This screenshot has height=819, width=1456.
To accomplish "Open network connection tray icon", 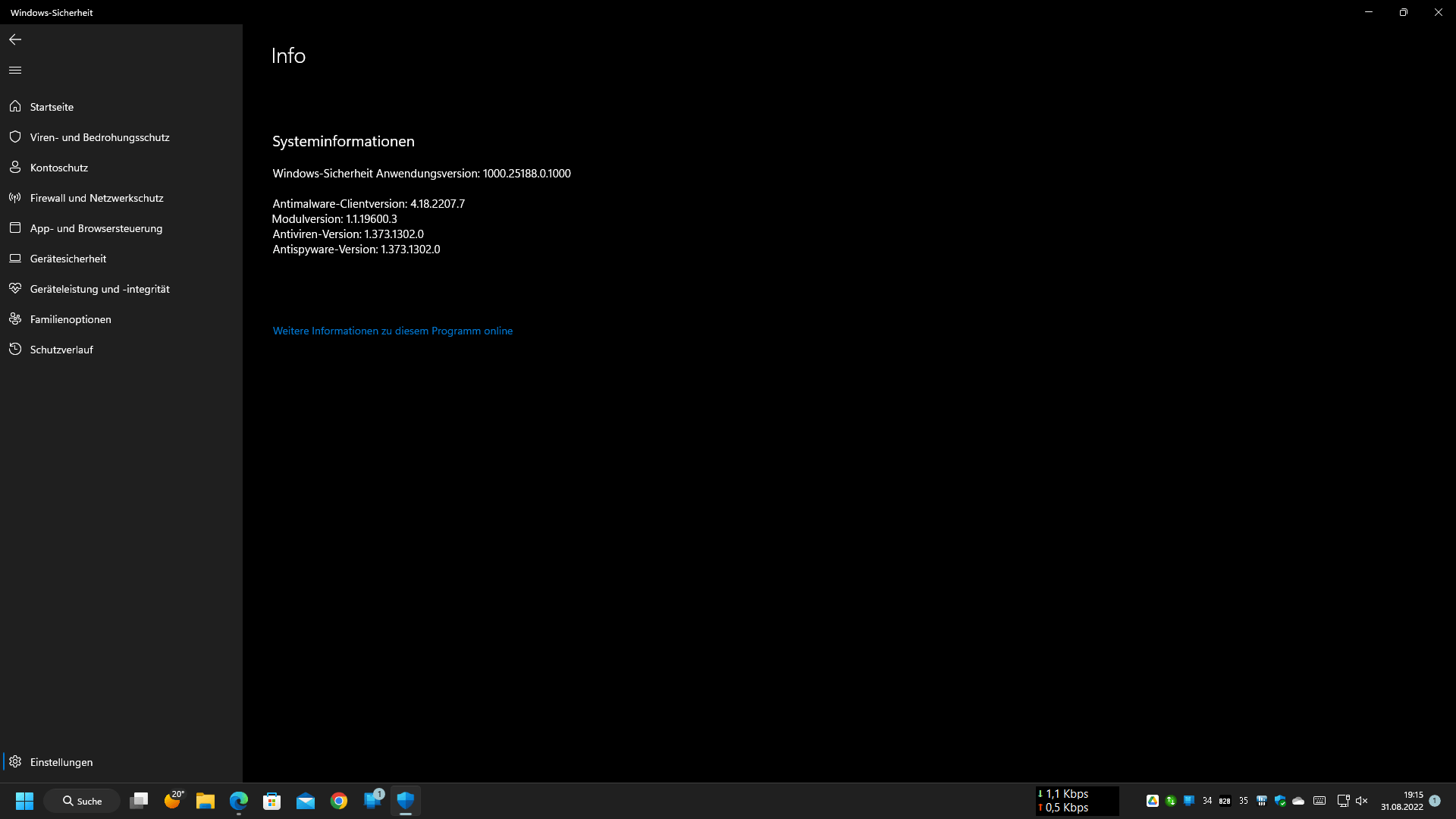I will point(1343,801).
